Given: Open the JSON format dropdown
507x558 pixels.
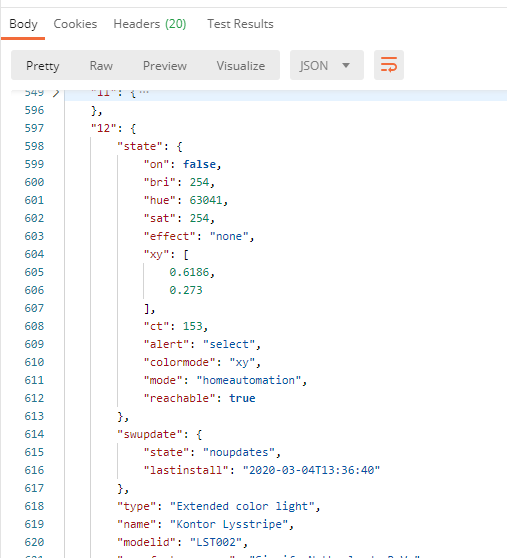Looking at the screenshot, I should click(327, 65).
